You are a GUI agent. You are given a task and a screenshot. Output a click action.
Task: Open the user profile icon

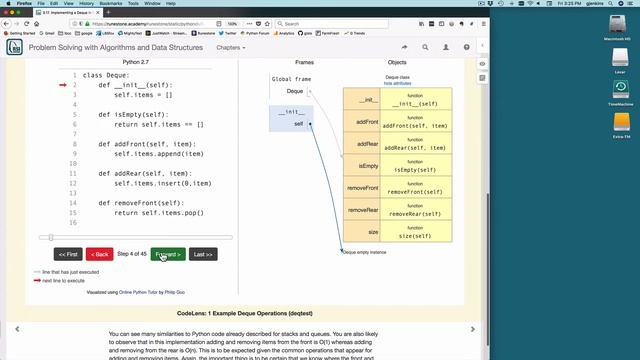click(446, 47)
